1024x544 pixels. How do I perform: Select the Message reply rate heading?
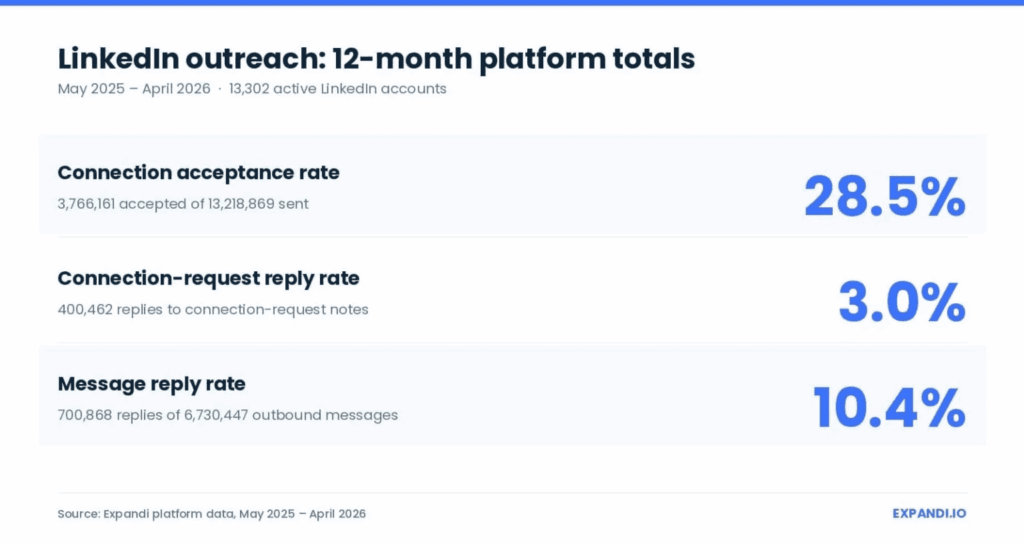pos(152,384)
